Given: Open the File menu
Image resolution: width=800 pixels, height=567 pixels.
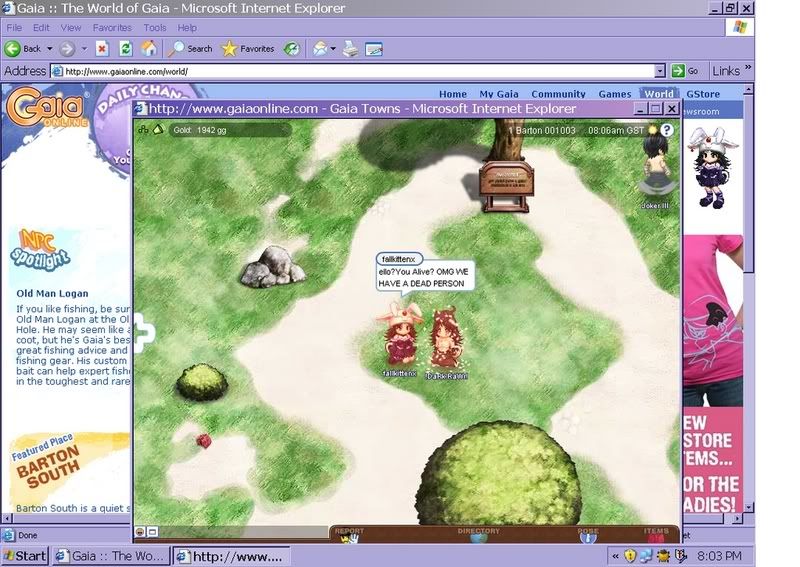Looking at the screenshot, I should pyautogui.click(x=14, y=28).
